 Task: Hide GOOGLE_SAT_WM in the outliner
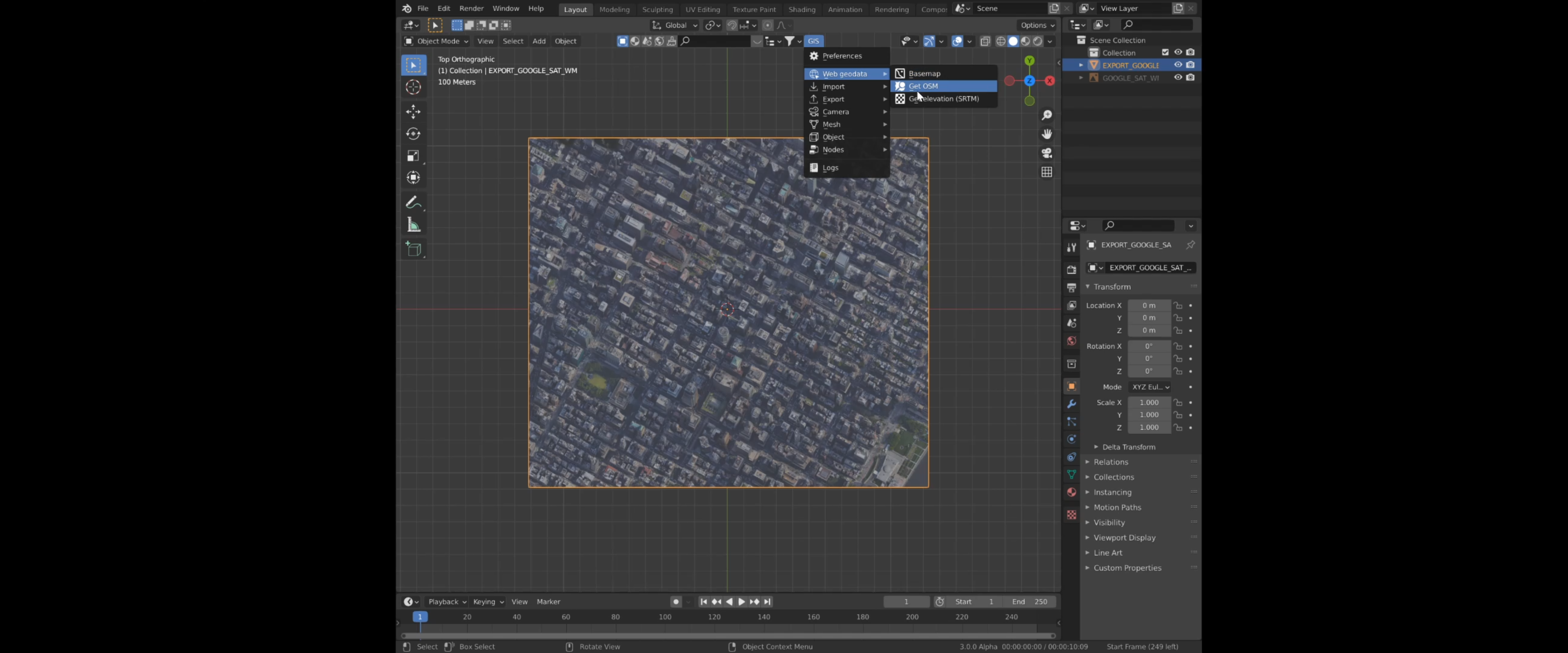(1178, 77)
